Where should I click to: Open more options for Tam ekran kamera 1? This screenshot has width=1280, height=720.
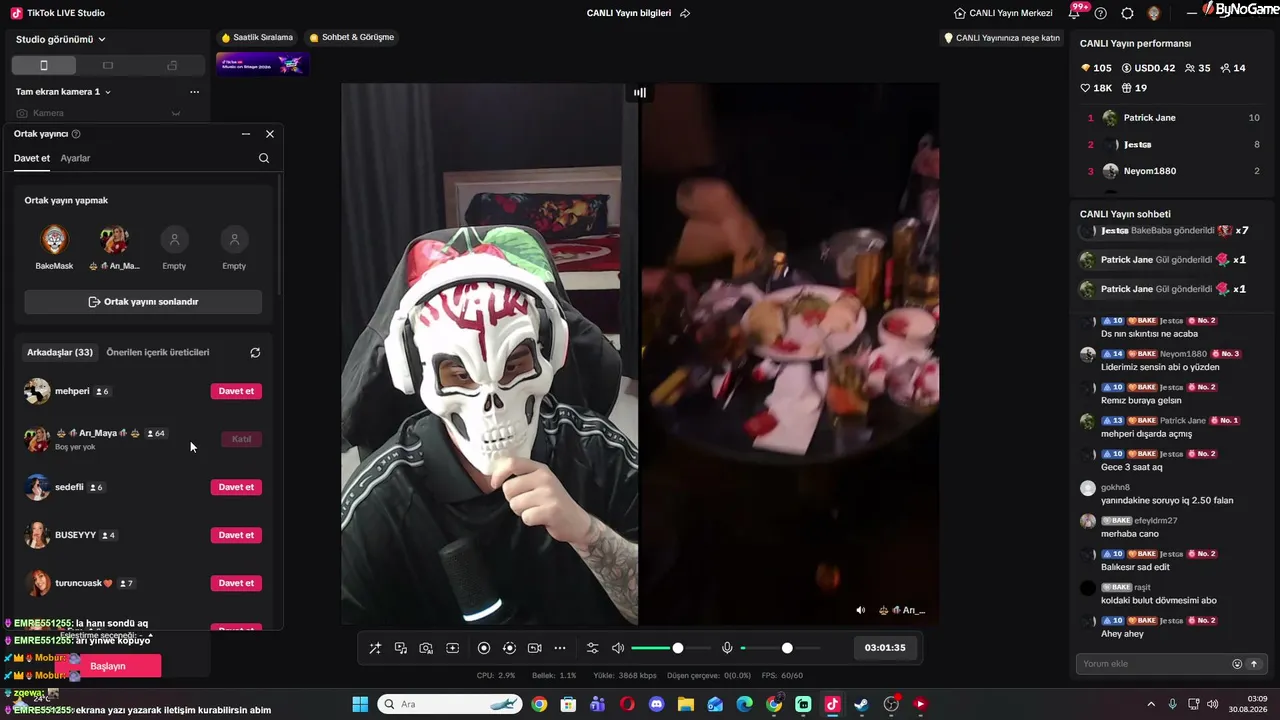click(194, 92)
